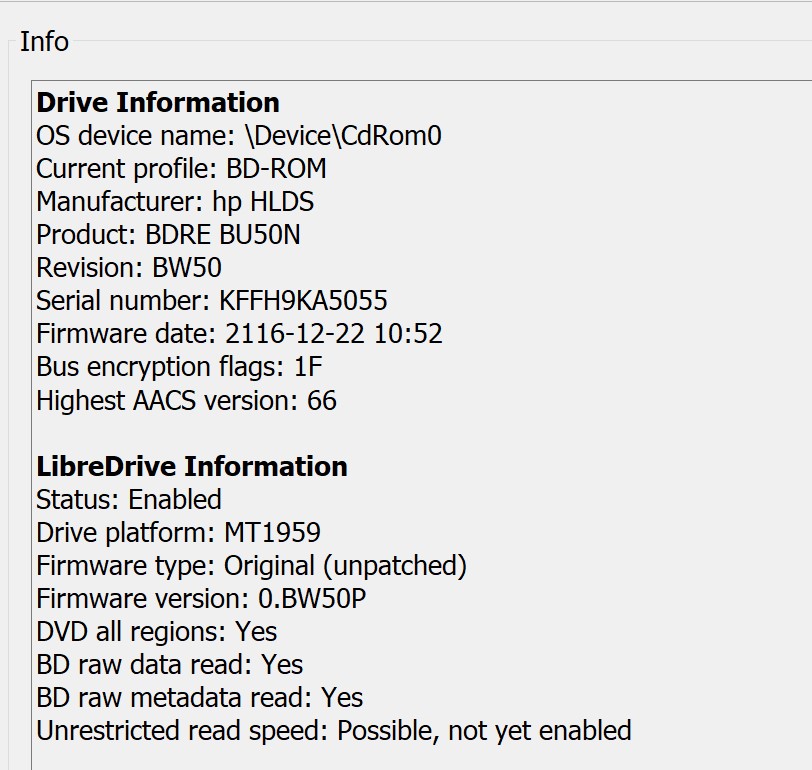Click the Info group box label
The image size is (812, 770).
pos(44,41)
